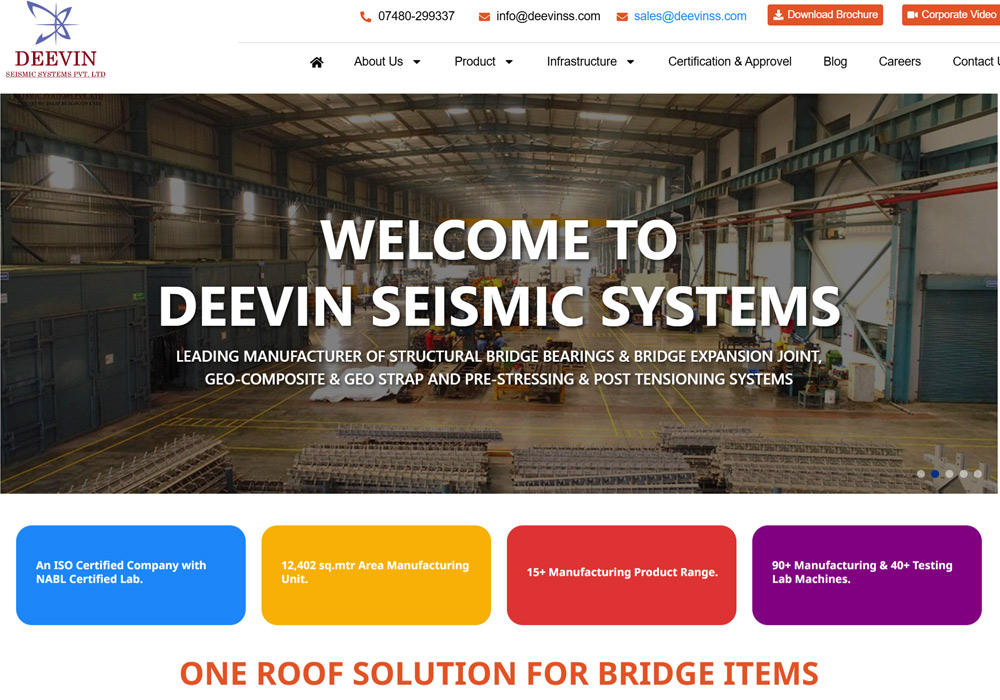Select the third carousel slide dot
1000x700 pixels.
pyautogui.click(x=949, y=474)
